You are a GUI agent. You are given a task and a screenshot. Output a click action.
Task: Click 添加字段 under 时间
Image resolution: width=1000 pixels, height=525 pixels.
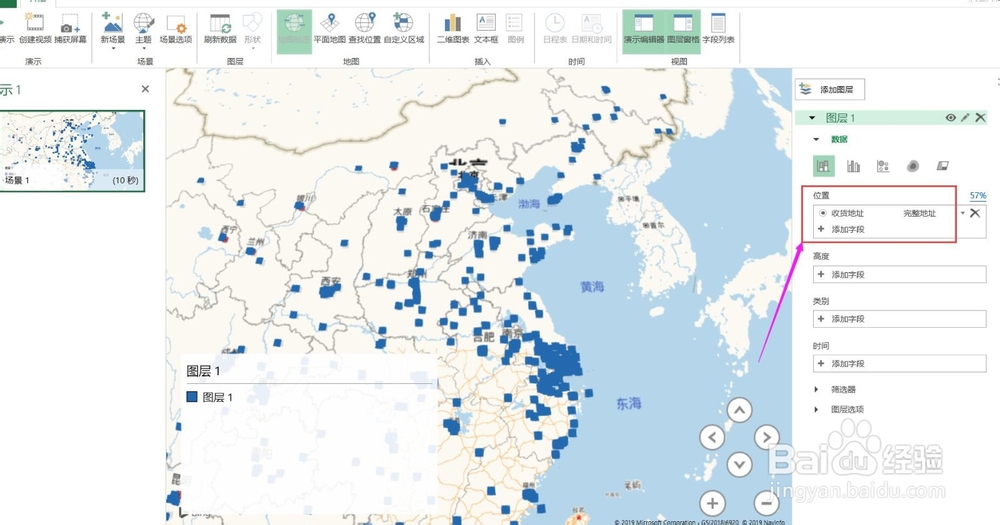pyautogui.click(x=899, y=364)
